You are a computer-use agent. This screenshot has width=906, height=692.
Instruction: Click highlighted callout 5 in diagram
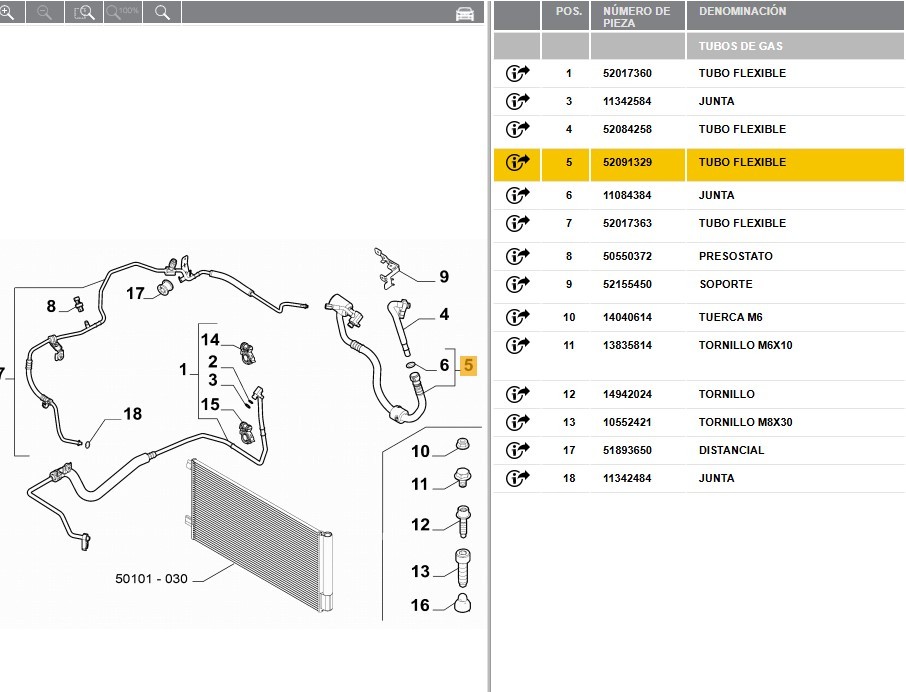point(469,365)
